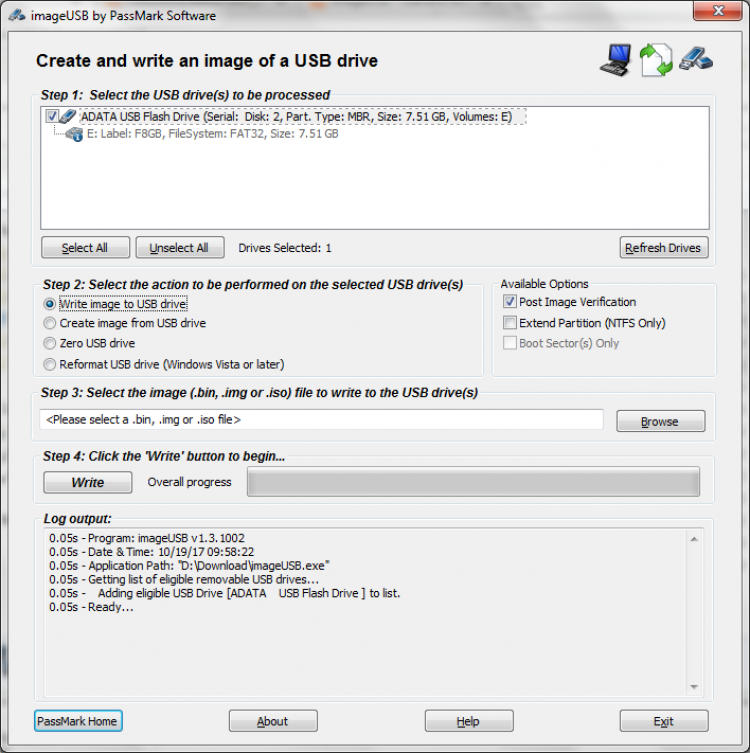Click 'Drives Selected: 1' text
Viewport: 750px width, 753px height.
pos(285,248)
